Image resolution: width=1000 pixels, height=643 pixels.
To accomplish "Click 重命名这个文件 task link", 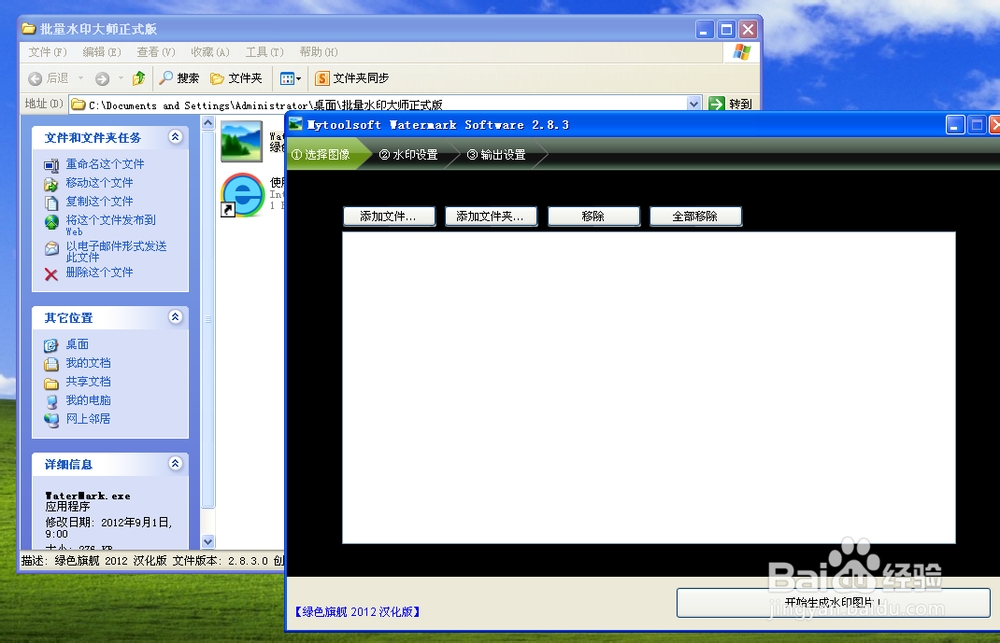I will point(105,164).
